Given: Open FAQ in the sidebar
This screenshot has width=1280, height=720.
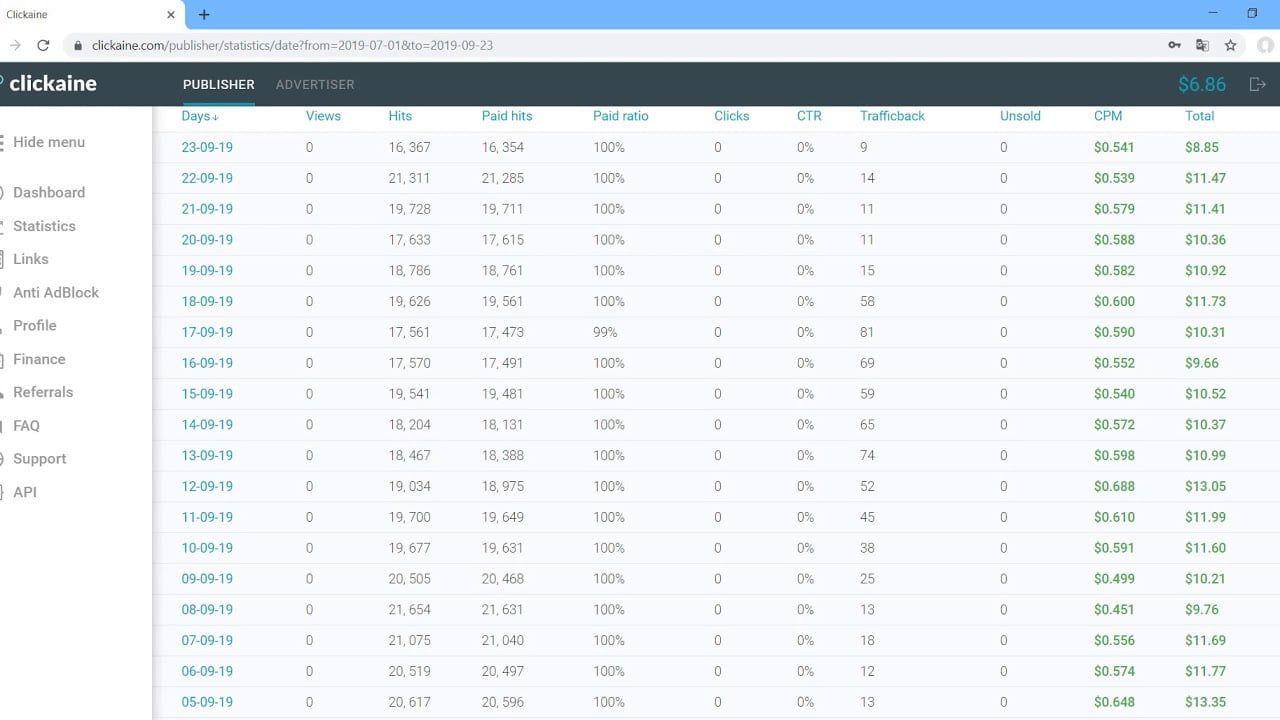Looking at the screenshot, I should tap(26, 425).
